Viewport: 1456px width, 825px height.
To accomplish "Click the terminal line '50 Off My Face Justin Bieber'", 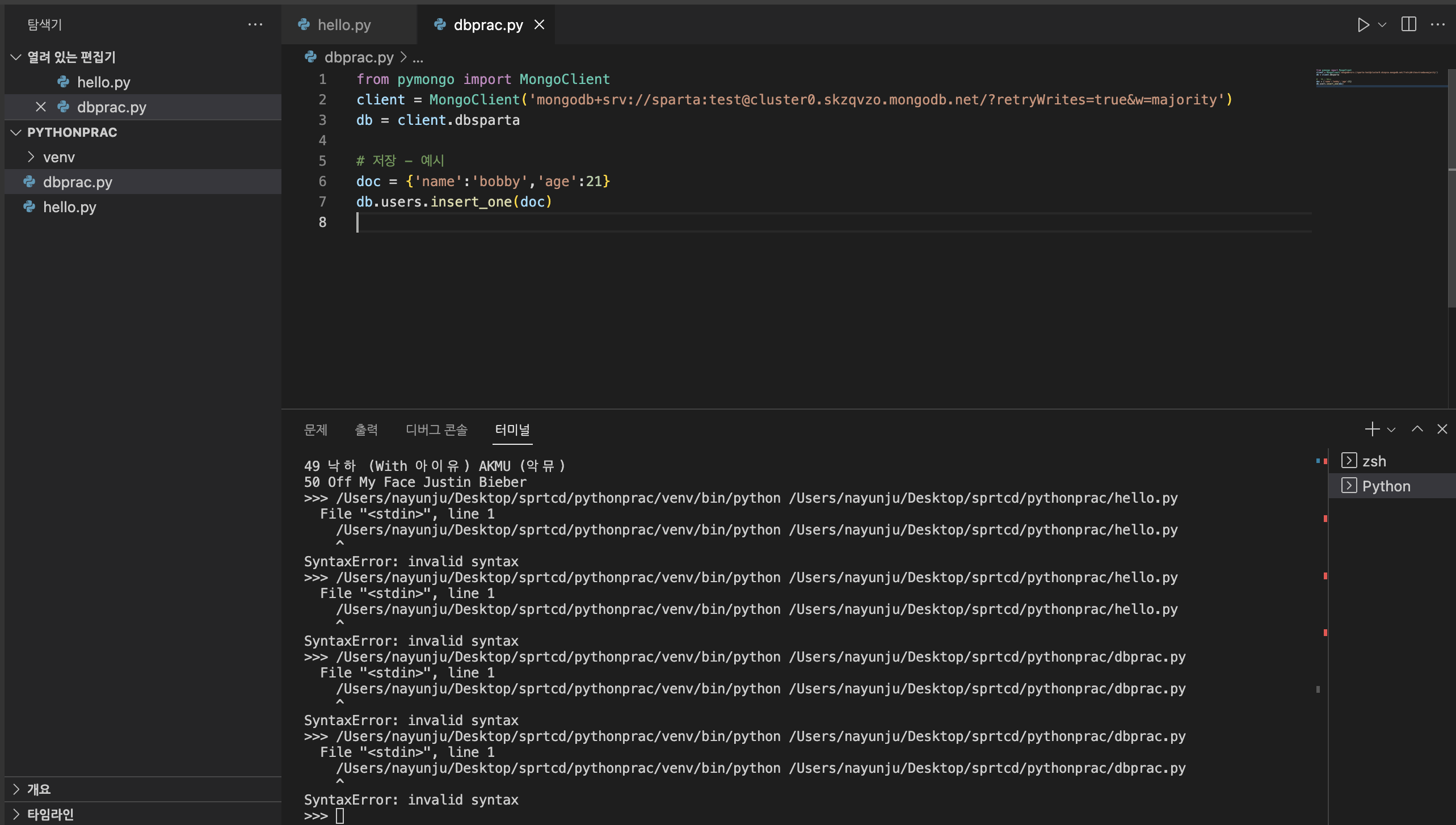I will click(x=415, y=482).
